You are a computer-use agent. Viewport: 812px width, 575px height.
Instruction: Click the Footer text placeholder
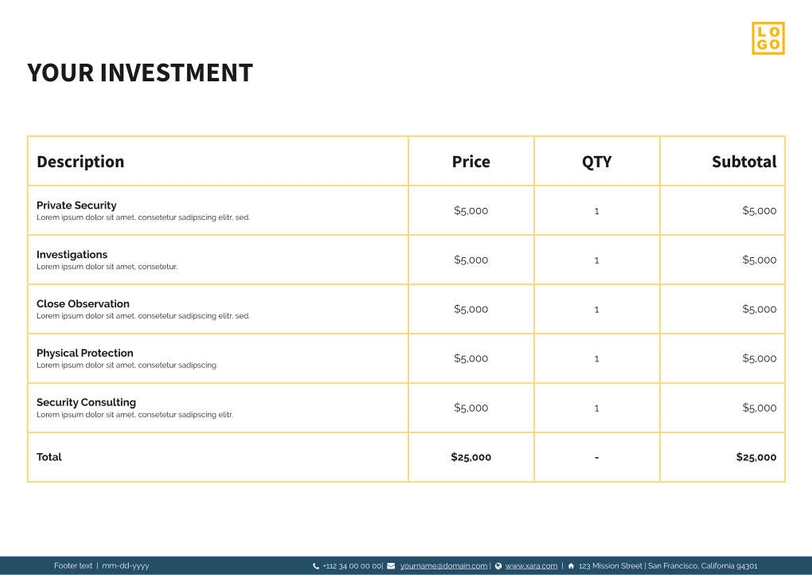coord(73,566)
